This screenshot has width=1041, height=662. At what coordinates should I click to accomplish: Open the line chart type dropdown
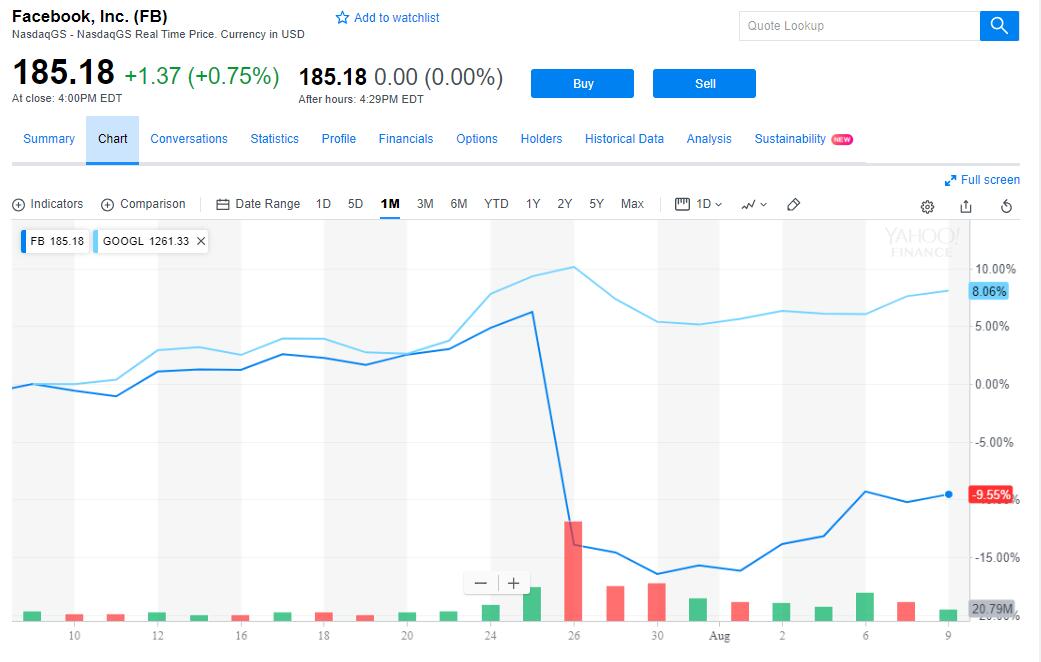(754, 205)
